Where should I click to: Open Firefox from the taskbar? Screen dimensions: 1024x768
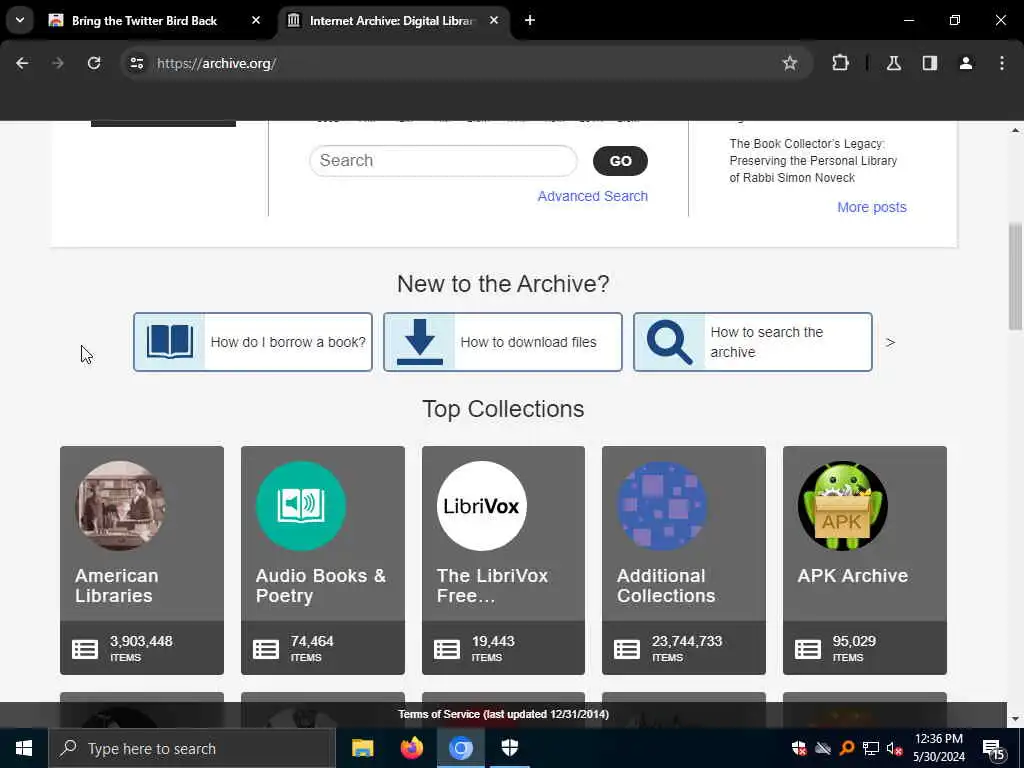411,748
